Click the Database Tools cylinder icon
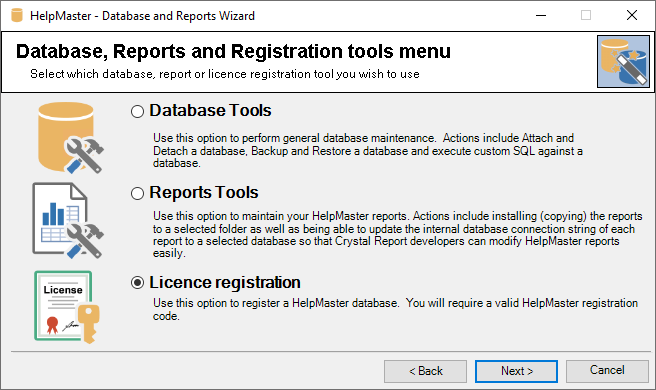656x390 pixels. click(71, 138)
